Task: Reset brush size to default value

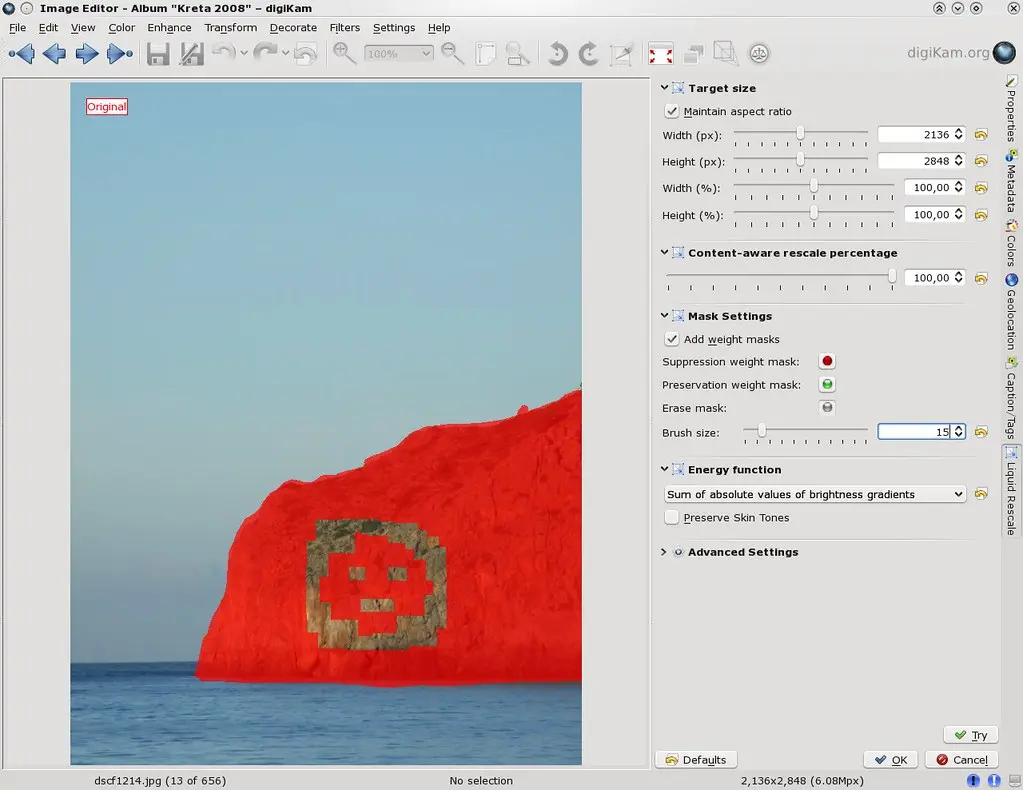Action: tap(981, 432)
